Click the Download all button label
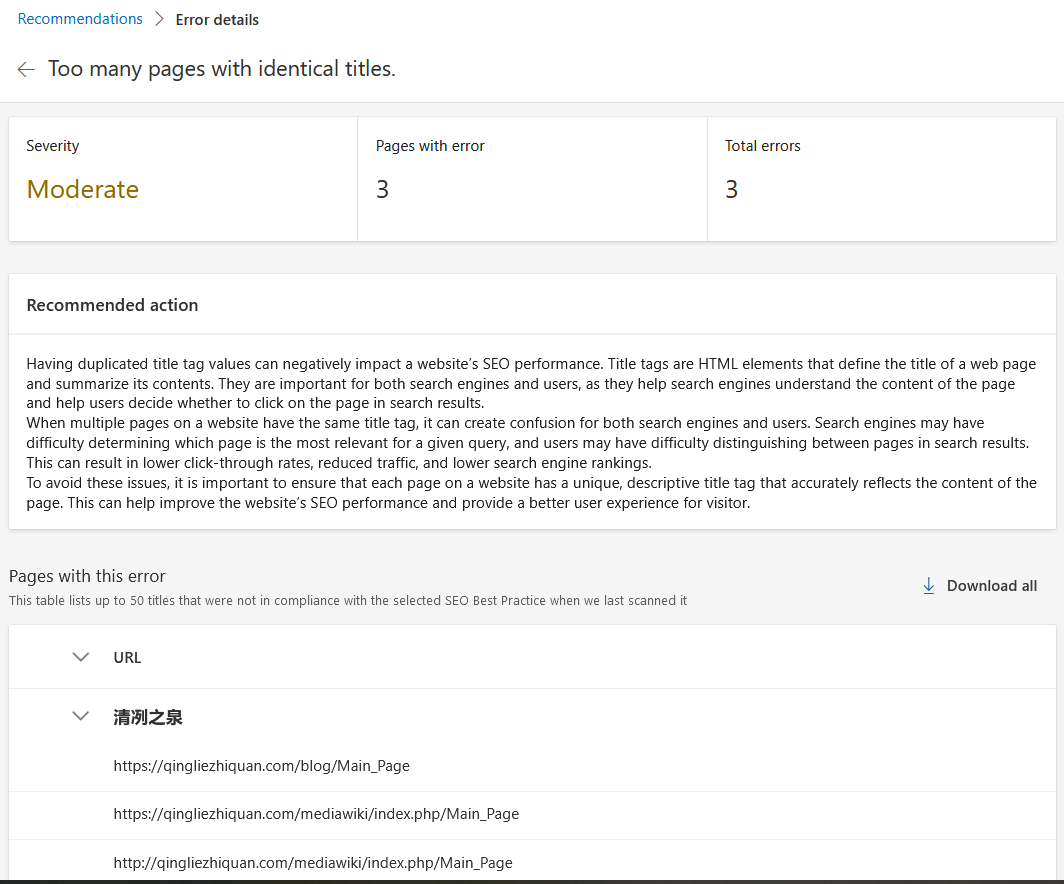1064x884 pixels. (991, 585)
